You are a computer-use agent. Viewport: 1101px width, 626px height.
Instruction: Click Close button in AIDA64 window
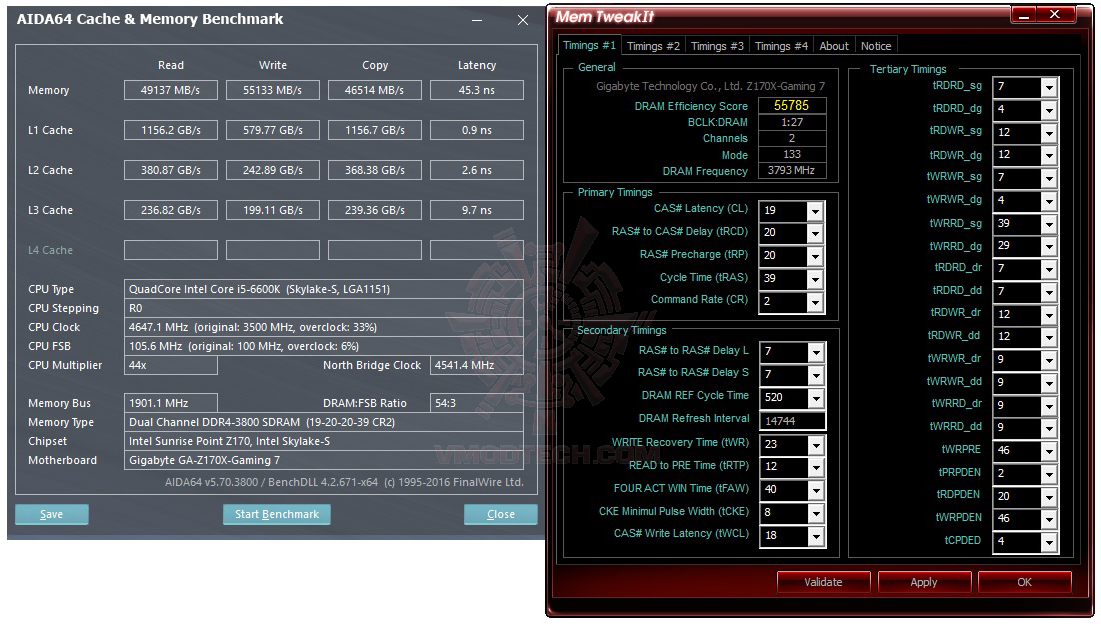click(x=501, y=514)
